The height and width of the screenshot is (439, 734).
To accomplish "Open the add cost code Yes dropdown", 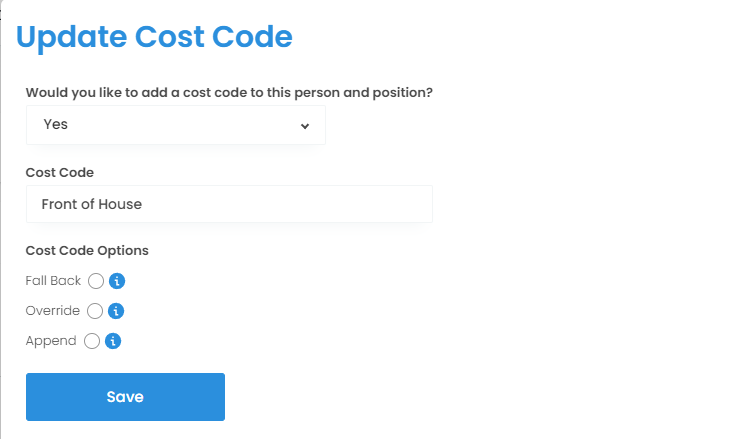I will [x=175, y=125].
